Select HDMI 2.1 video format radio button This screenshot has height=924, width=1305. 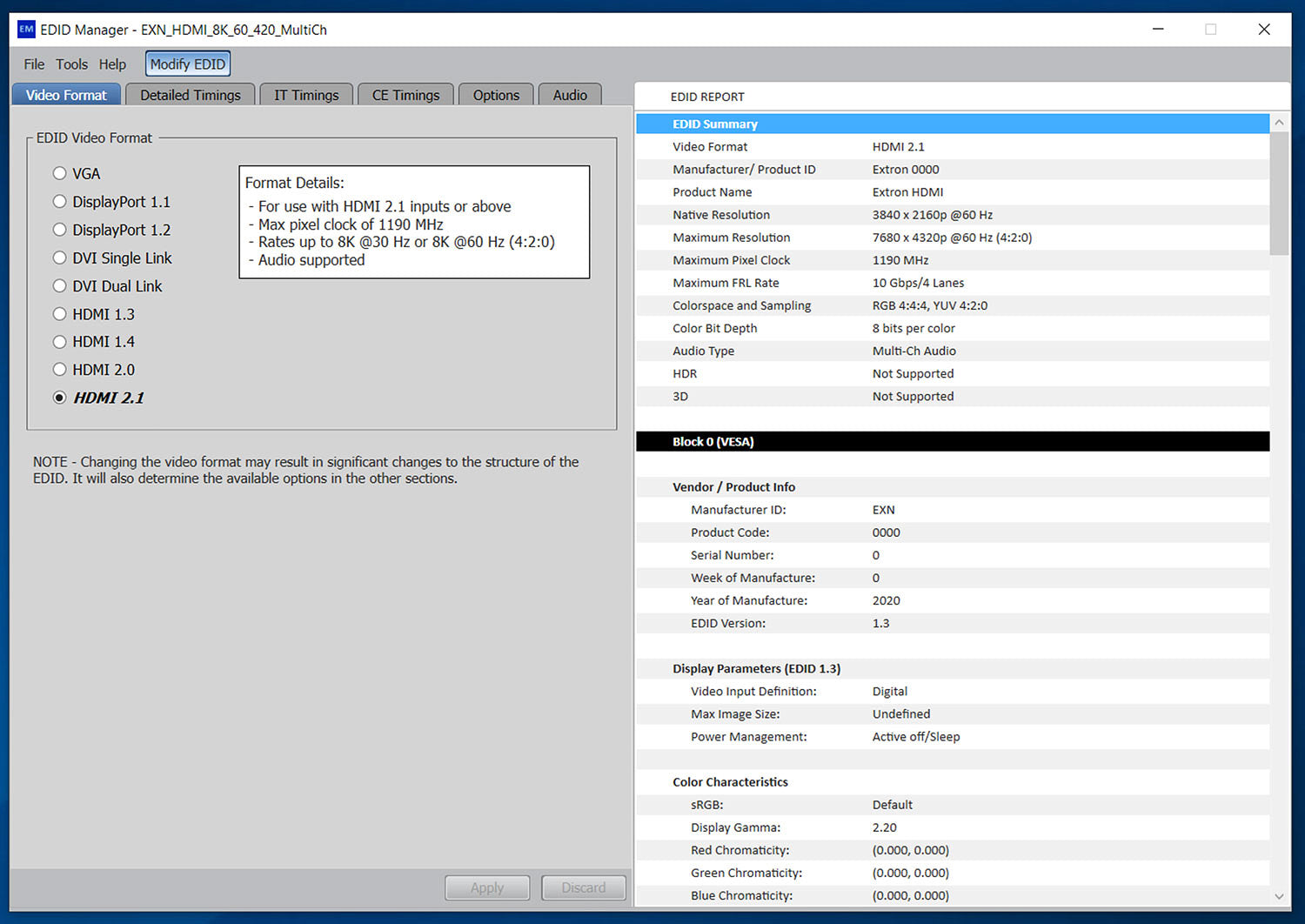tap(59, 398)
